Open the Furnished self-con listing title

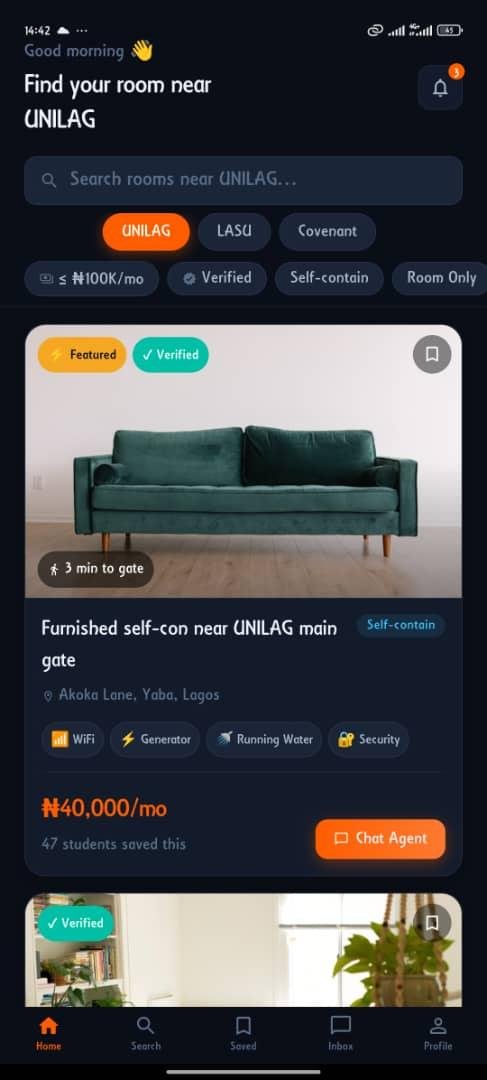point(189,644)
